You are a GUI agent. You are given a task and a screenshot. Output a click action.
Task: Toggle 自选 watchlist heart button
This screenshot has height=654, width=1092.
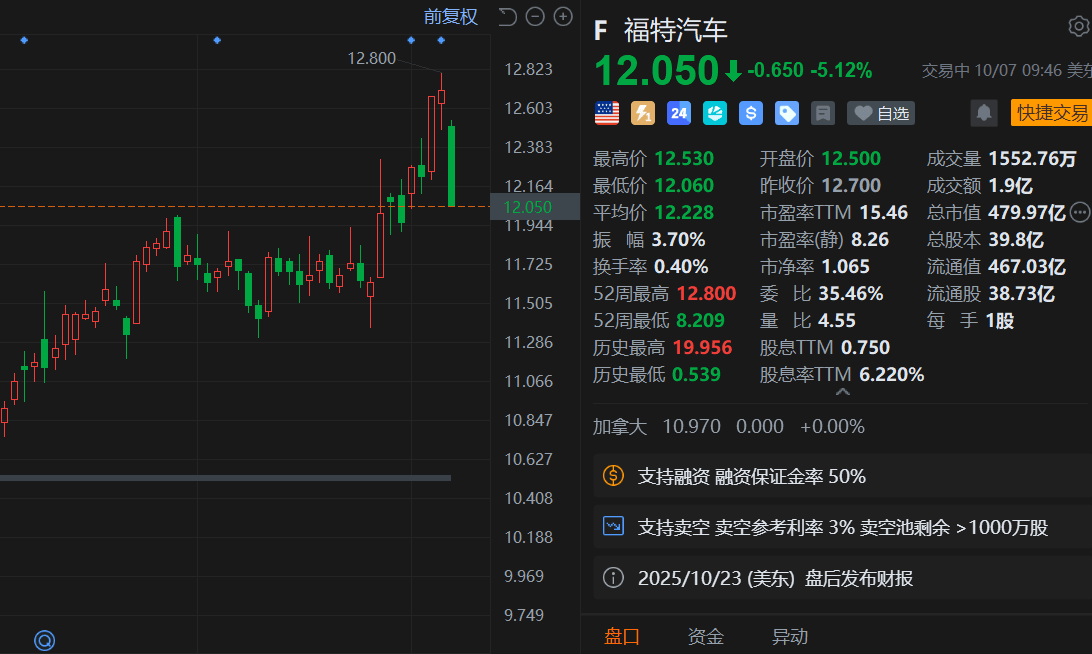click(881, 113)
